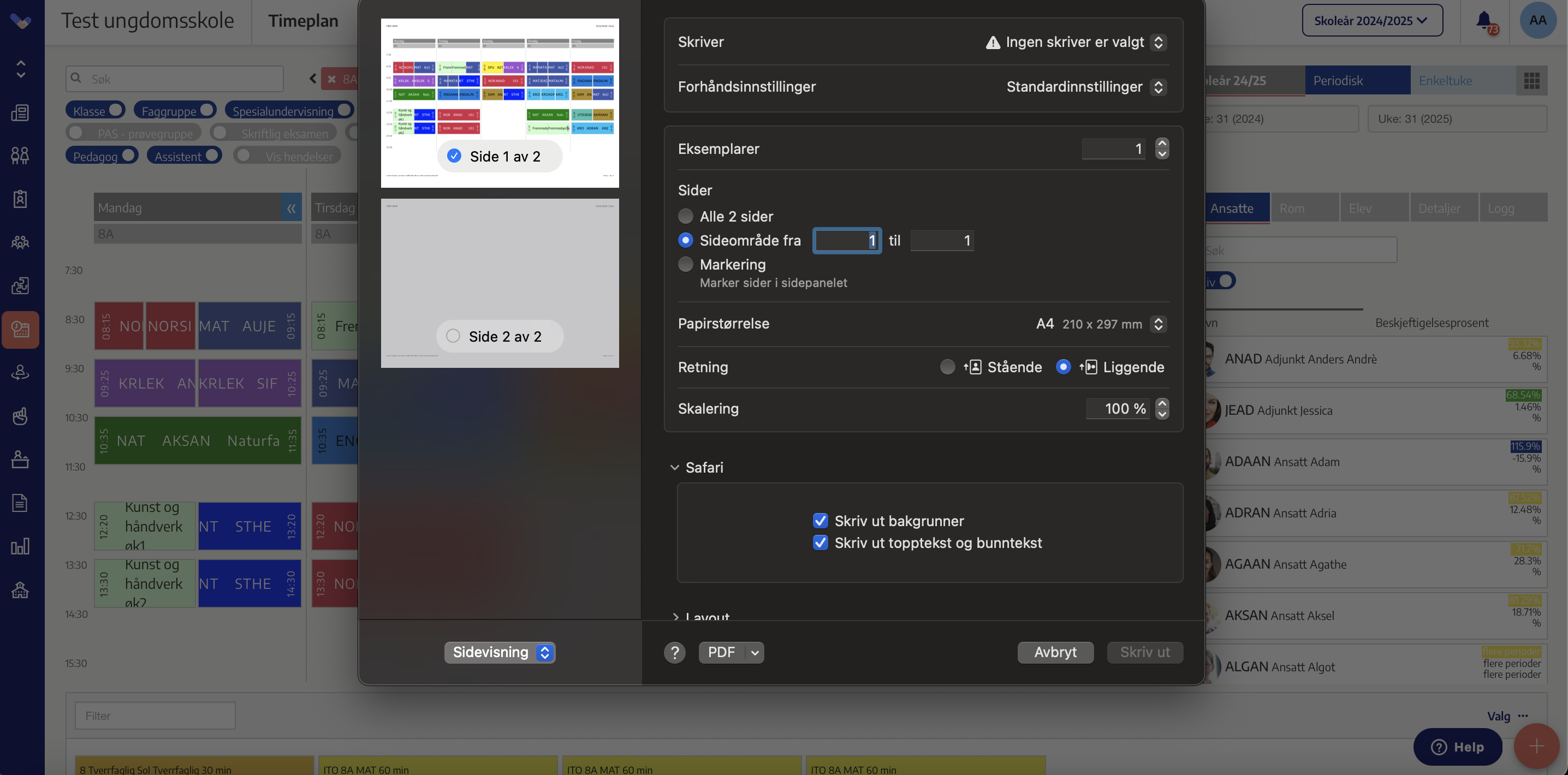Open the Valg three-dots menu
The height and width of the screenshot is (775, 1568).
coord(1523,716)
